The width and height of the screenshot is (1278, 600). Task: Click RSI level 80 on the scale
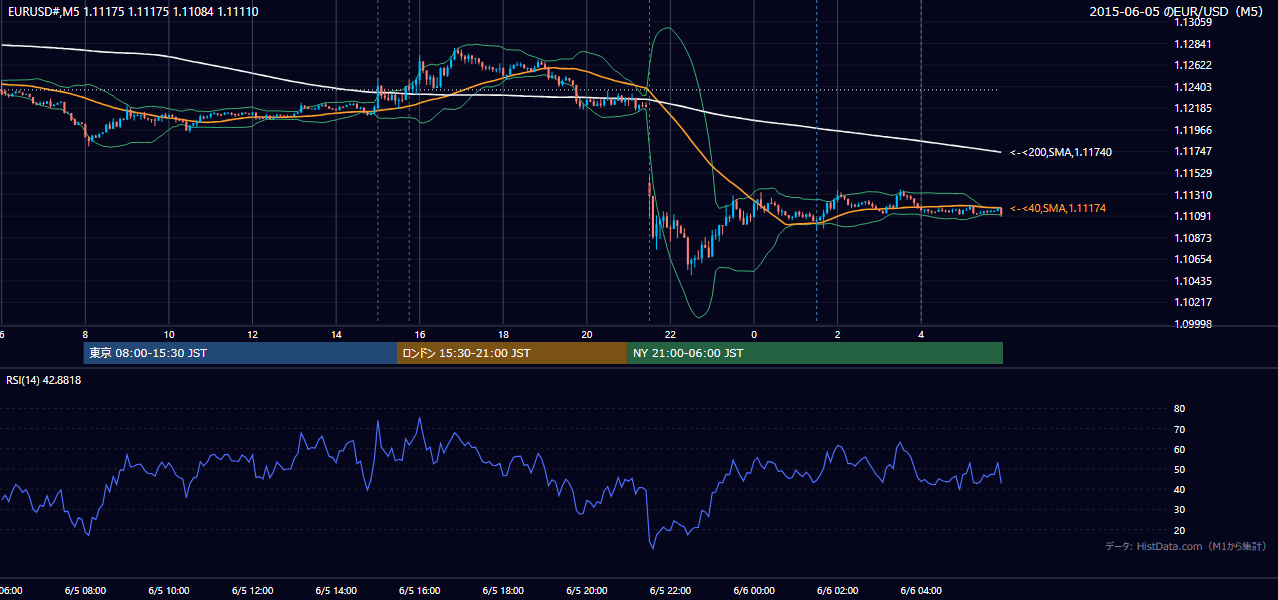[x=1179, y=409]
